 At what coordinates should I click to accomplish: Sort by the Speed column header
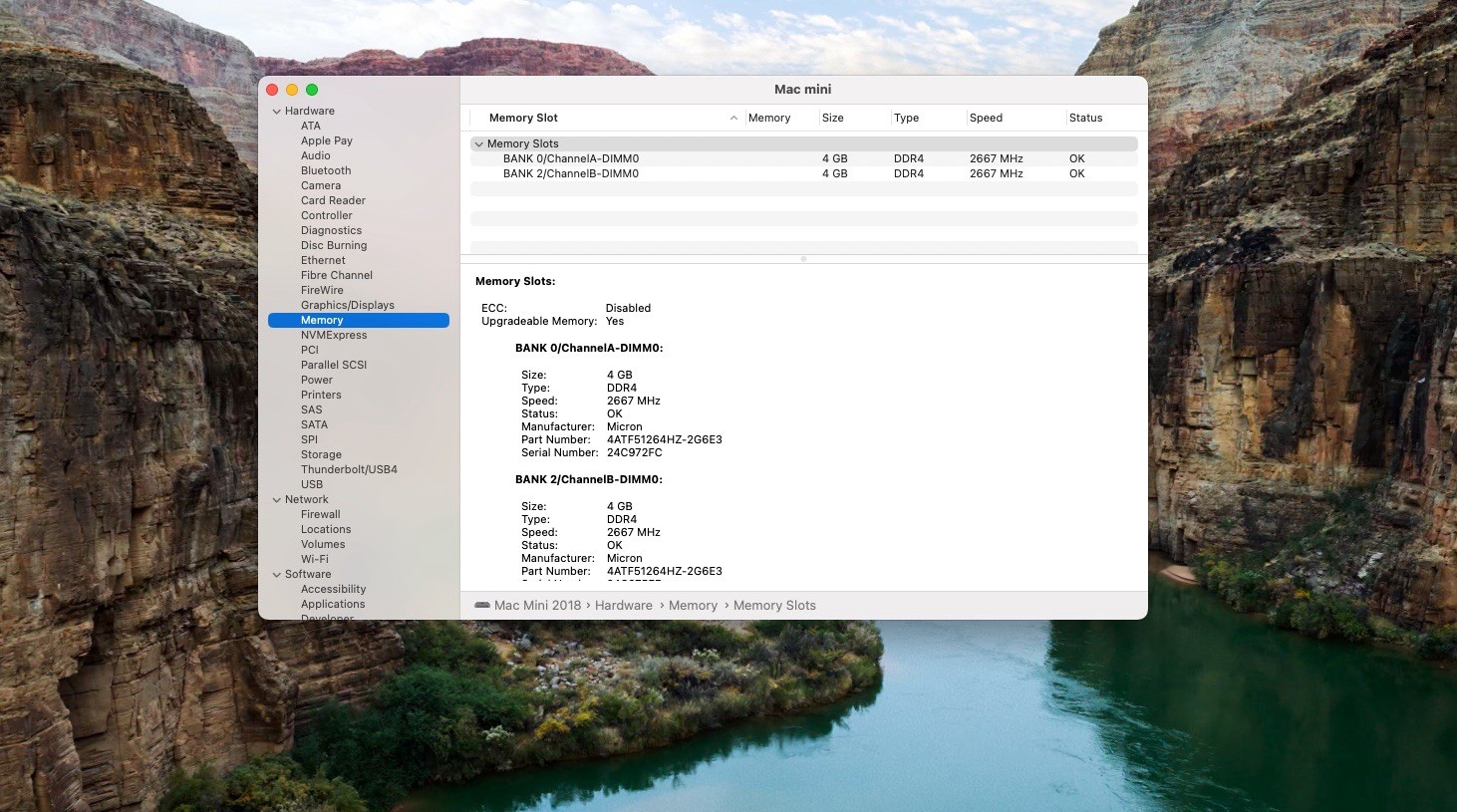[986, 118]
